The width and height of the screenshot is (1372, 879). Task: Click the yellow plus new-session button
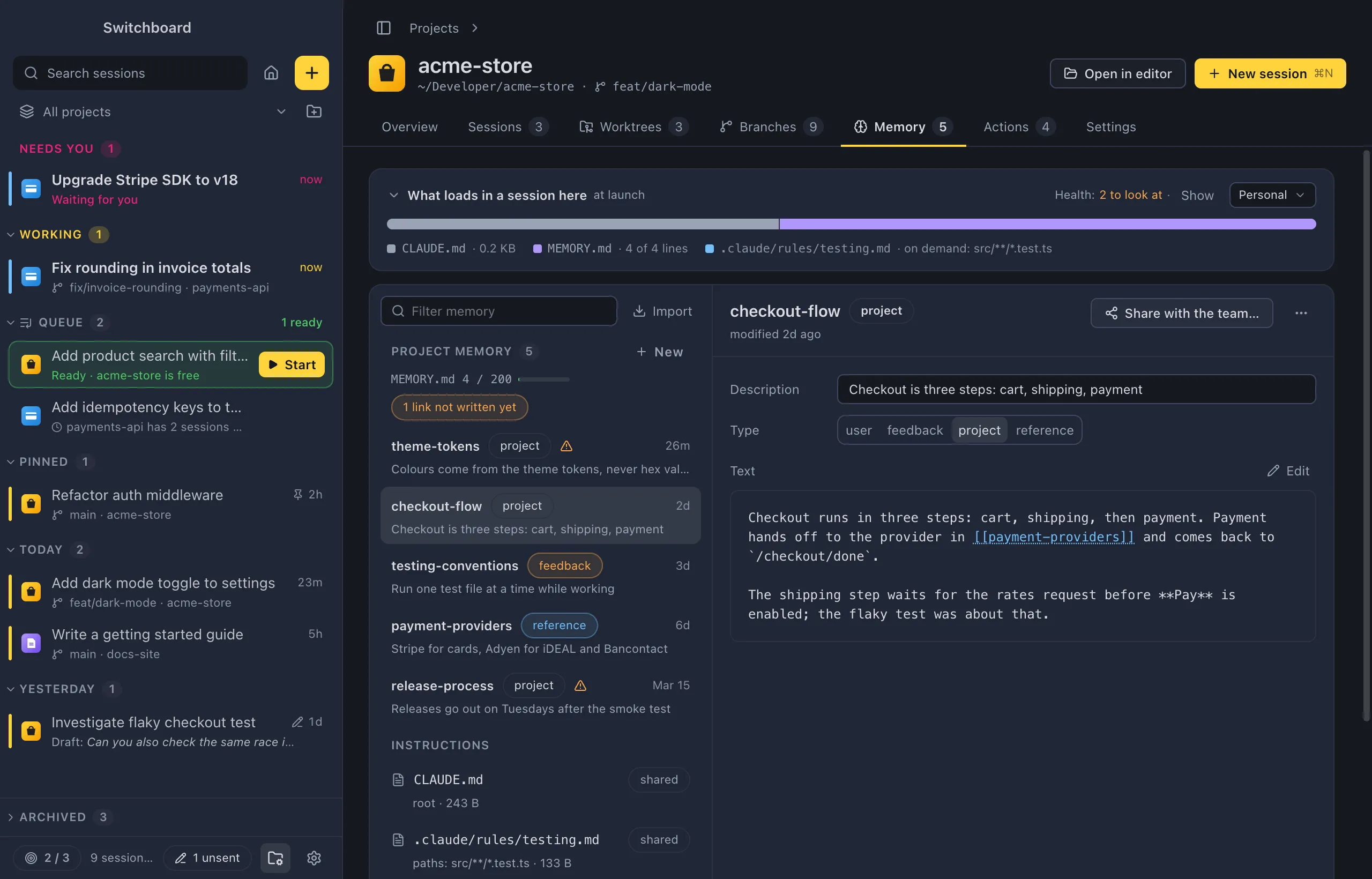[311, 73]
